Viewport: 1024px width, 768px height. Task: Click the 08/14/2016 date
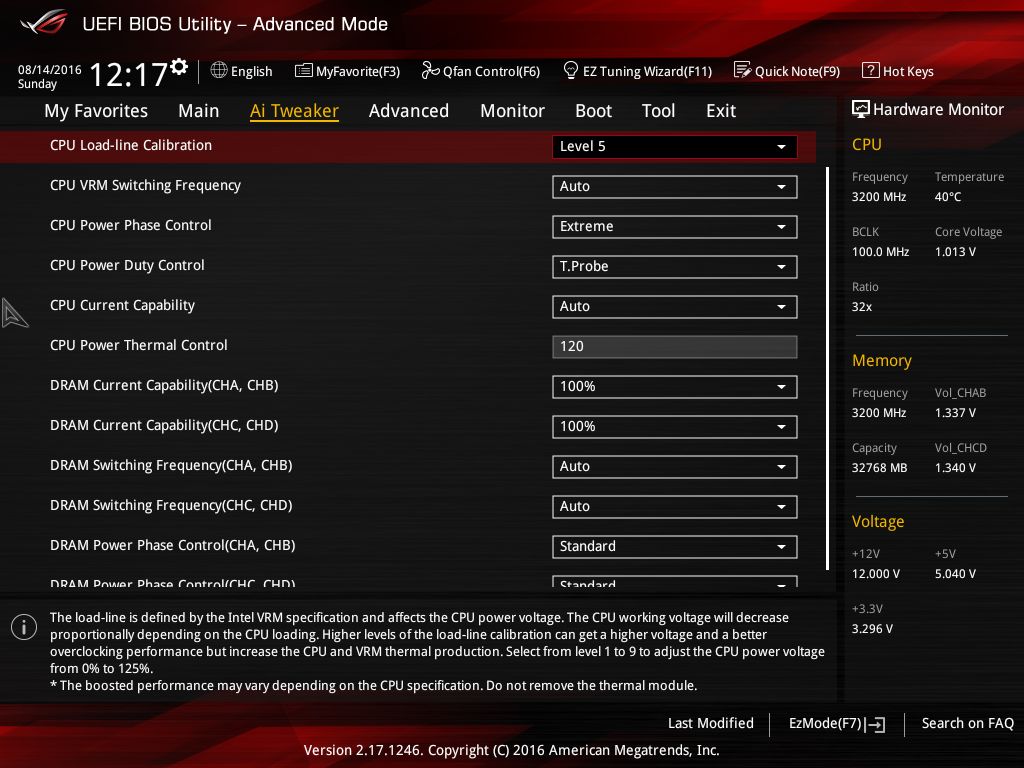pyautogui.click(x=50, y=69)
